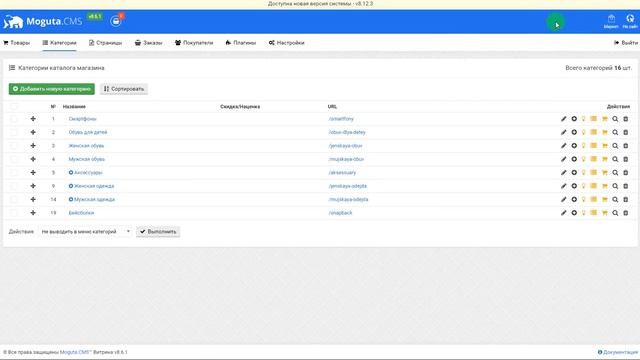Click the new version available banner
This screenshot has height=360, width=640.
pyautogui.click(x=320, y=4)
